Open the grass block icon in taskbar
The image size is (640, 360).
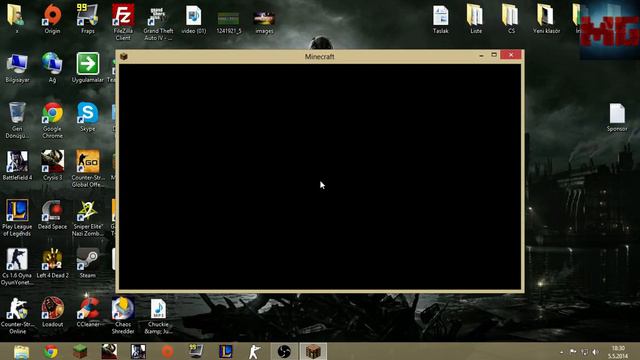click(80, 352)
